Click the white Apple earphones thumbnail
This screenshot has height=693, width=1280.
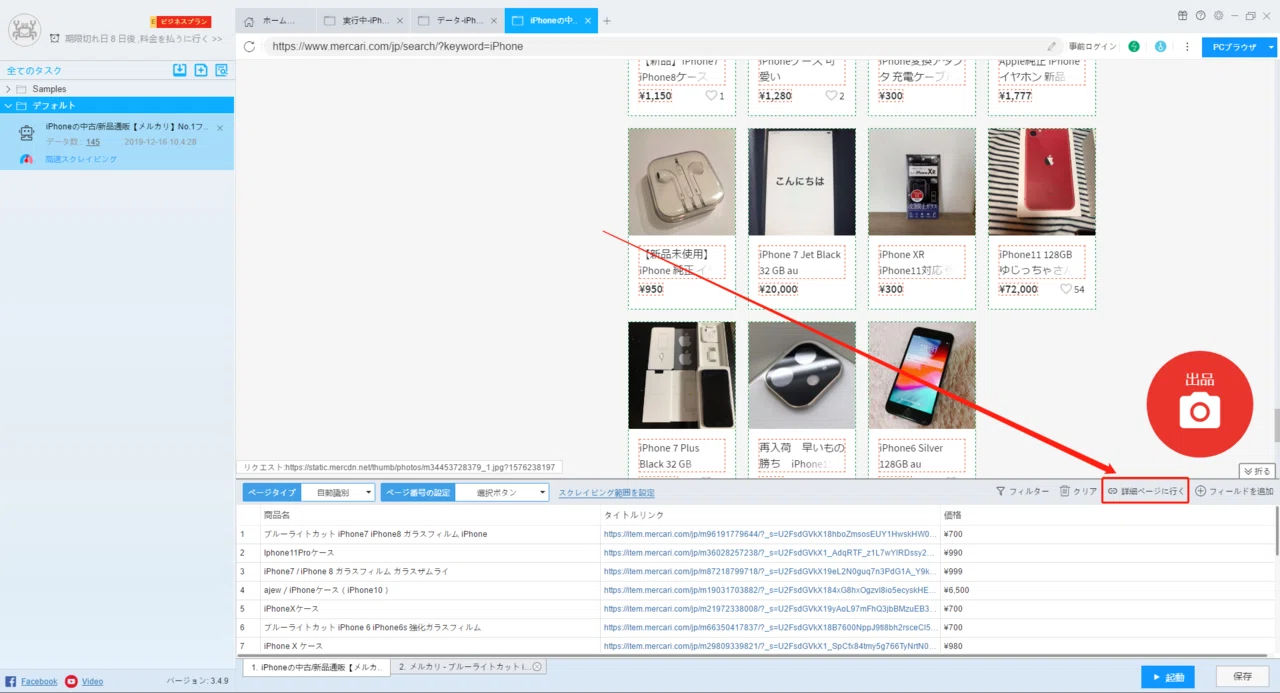(682, 182)
